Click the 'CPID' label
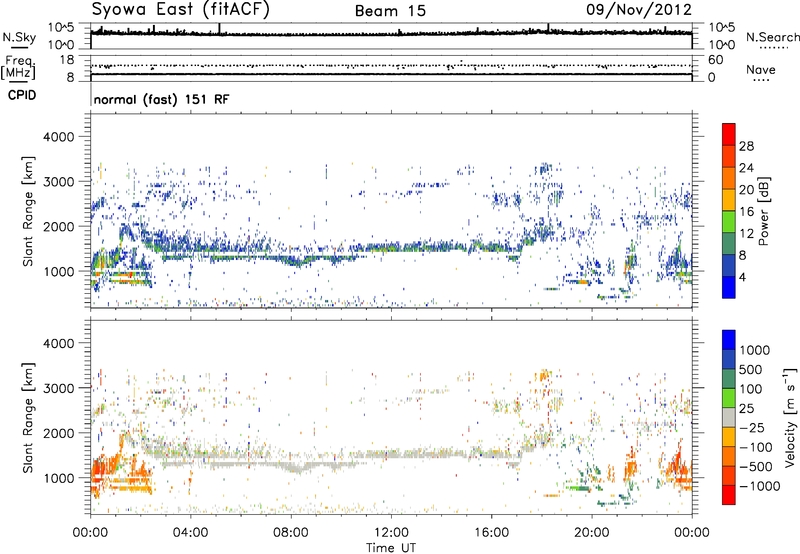This screenshot has height=554, width=800. [22, 95]
